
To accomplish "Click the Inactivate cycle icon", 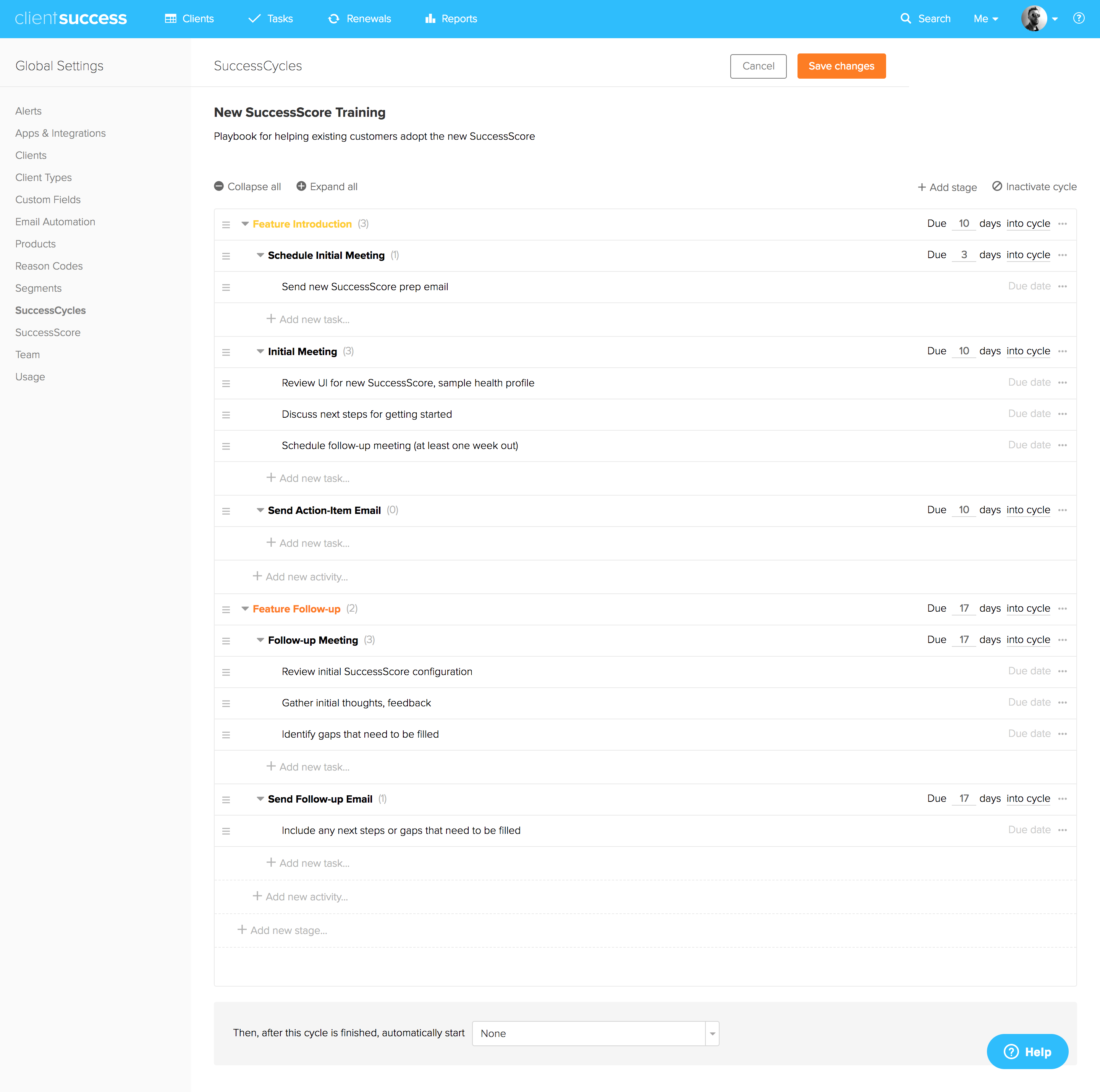I will click(997, 186).
